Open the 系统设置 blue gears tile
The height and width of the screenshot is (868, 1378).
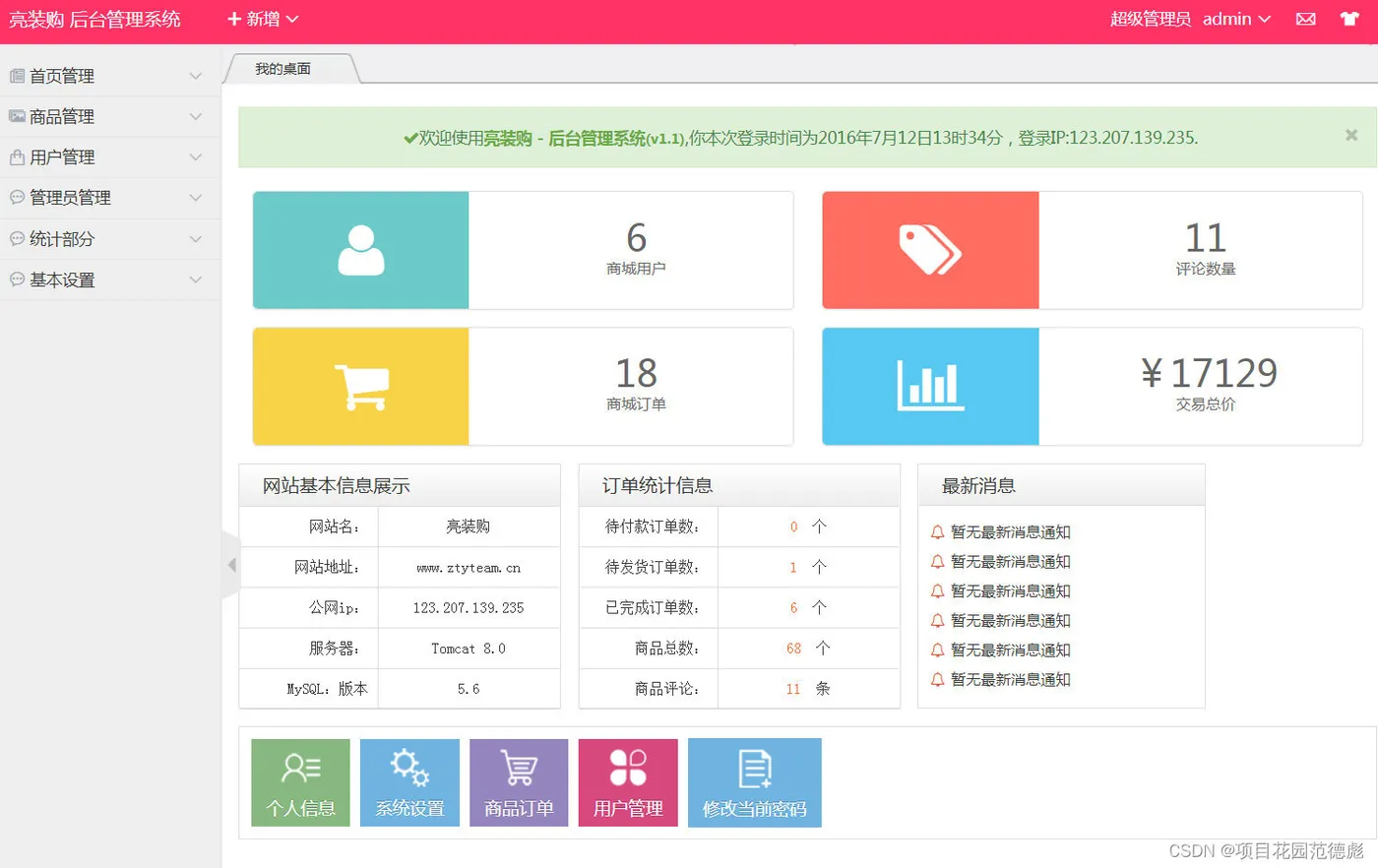click(409, 782)
